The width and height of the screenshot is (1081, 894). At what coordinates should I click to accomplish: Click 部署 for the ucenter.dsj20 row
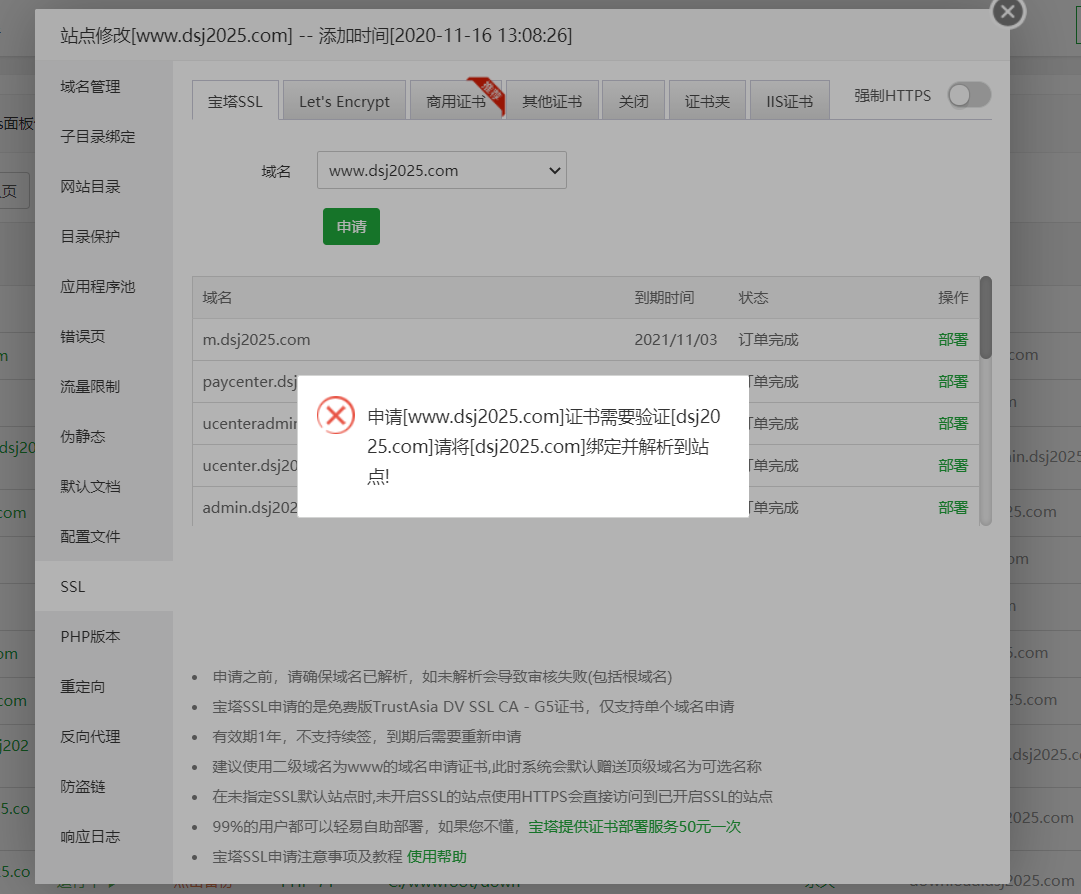(x=953, y=465)
